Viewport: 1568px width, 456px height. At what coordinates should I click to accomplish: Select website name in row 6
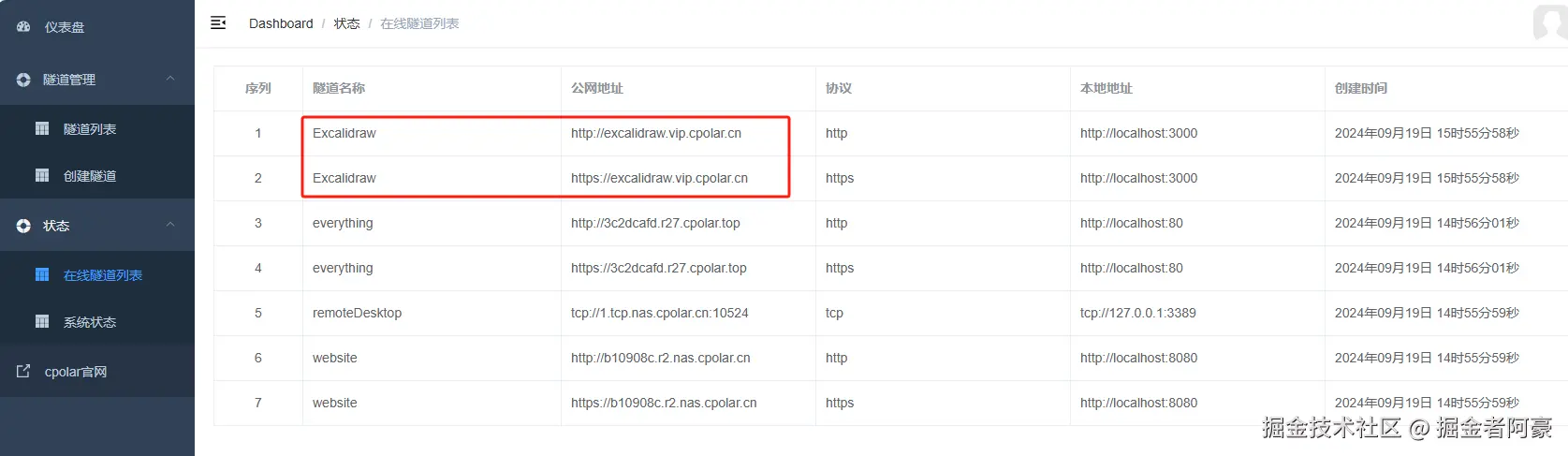pos(335,358)
